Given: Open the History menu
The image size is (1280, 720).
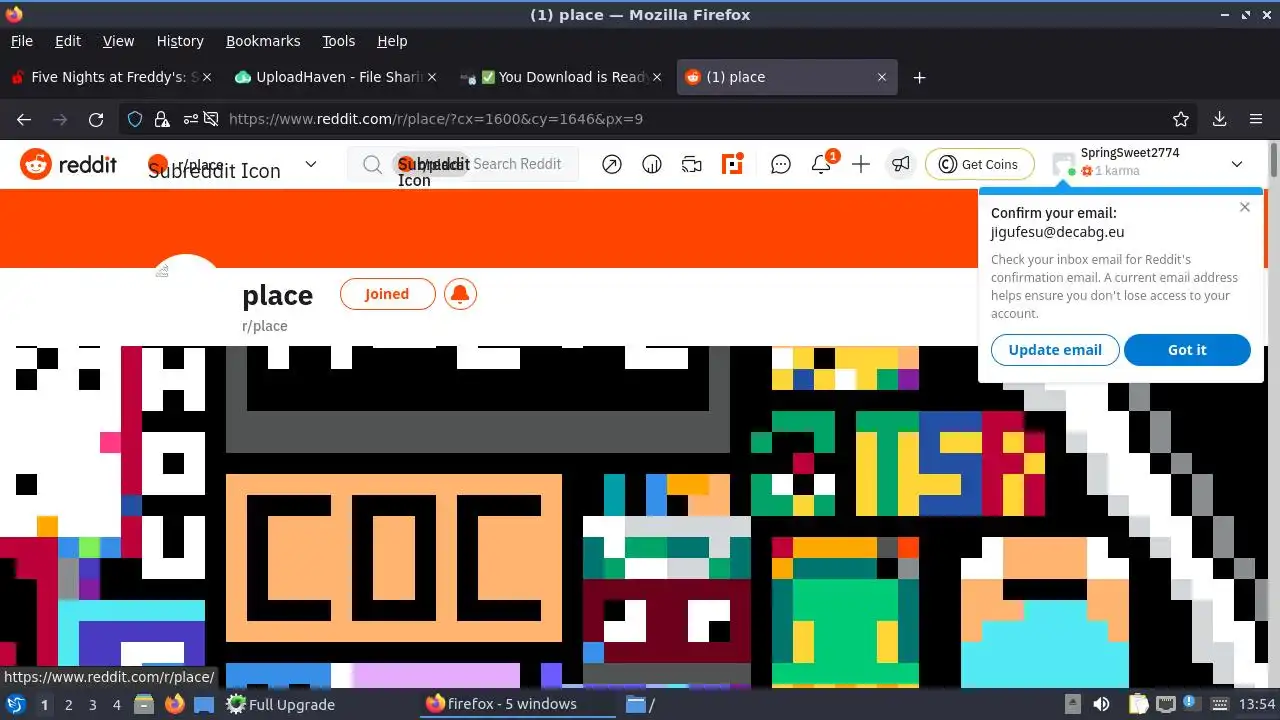Looking at the screenshot, I should (x=180, y=41).
